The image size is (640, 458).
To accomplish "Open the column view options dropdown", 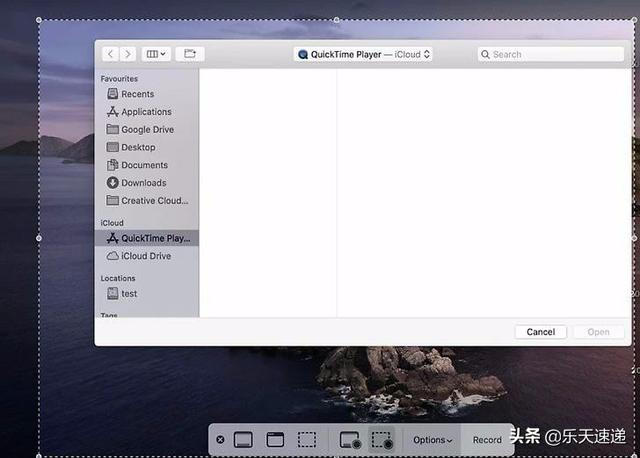I will pos(156,54).
